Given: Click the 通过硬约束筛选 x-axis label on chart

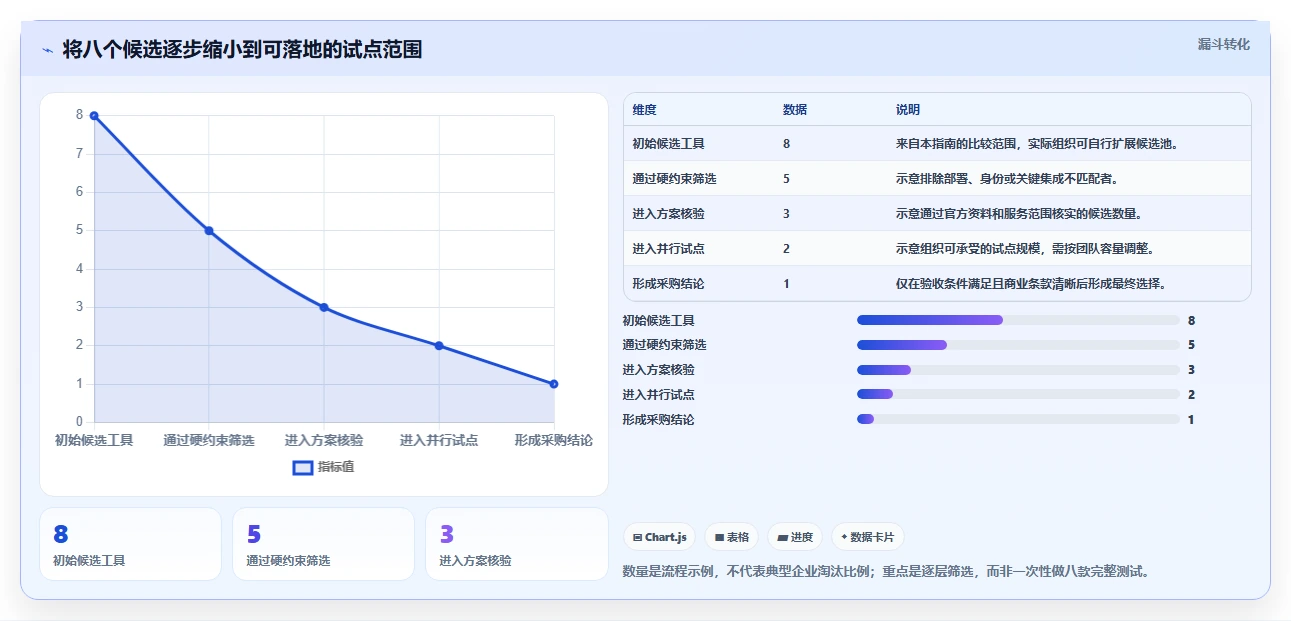Looking at the screenshot, I should point(209,440).
